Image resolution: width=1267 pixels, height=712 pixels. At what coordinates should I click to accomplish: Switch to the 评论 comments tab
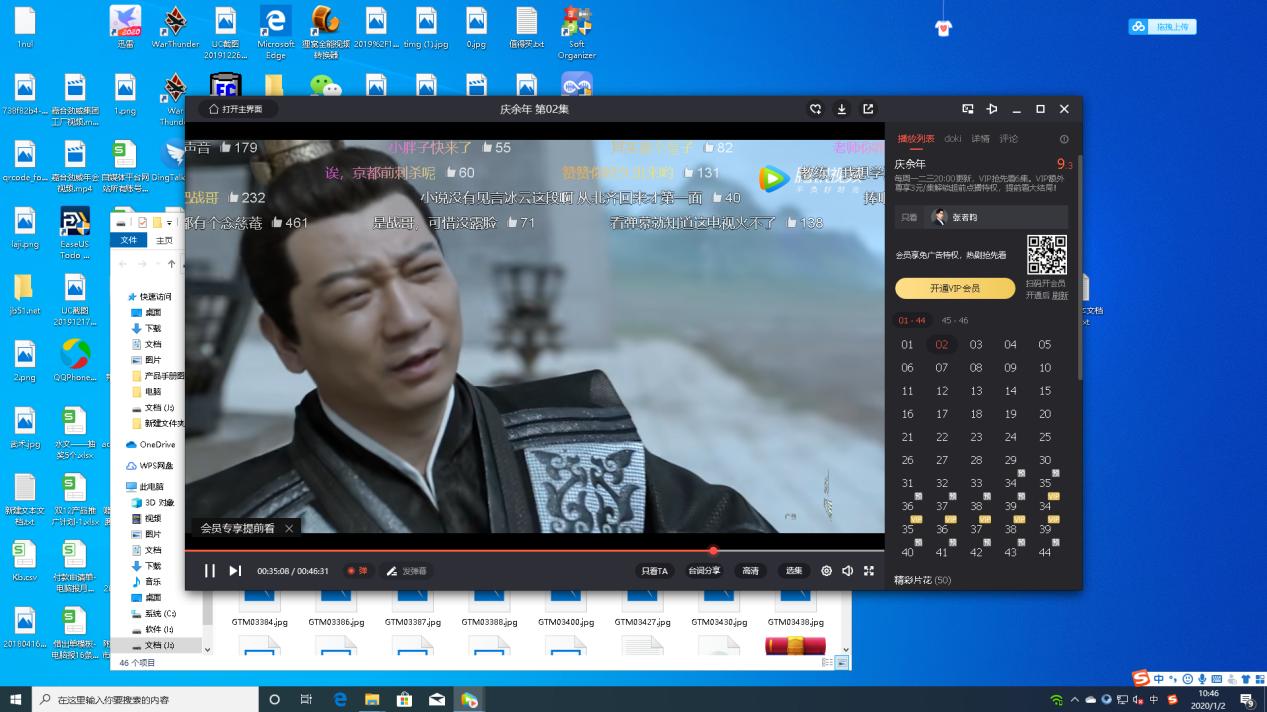1009,139
